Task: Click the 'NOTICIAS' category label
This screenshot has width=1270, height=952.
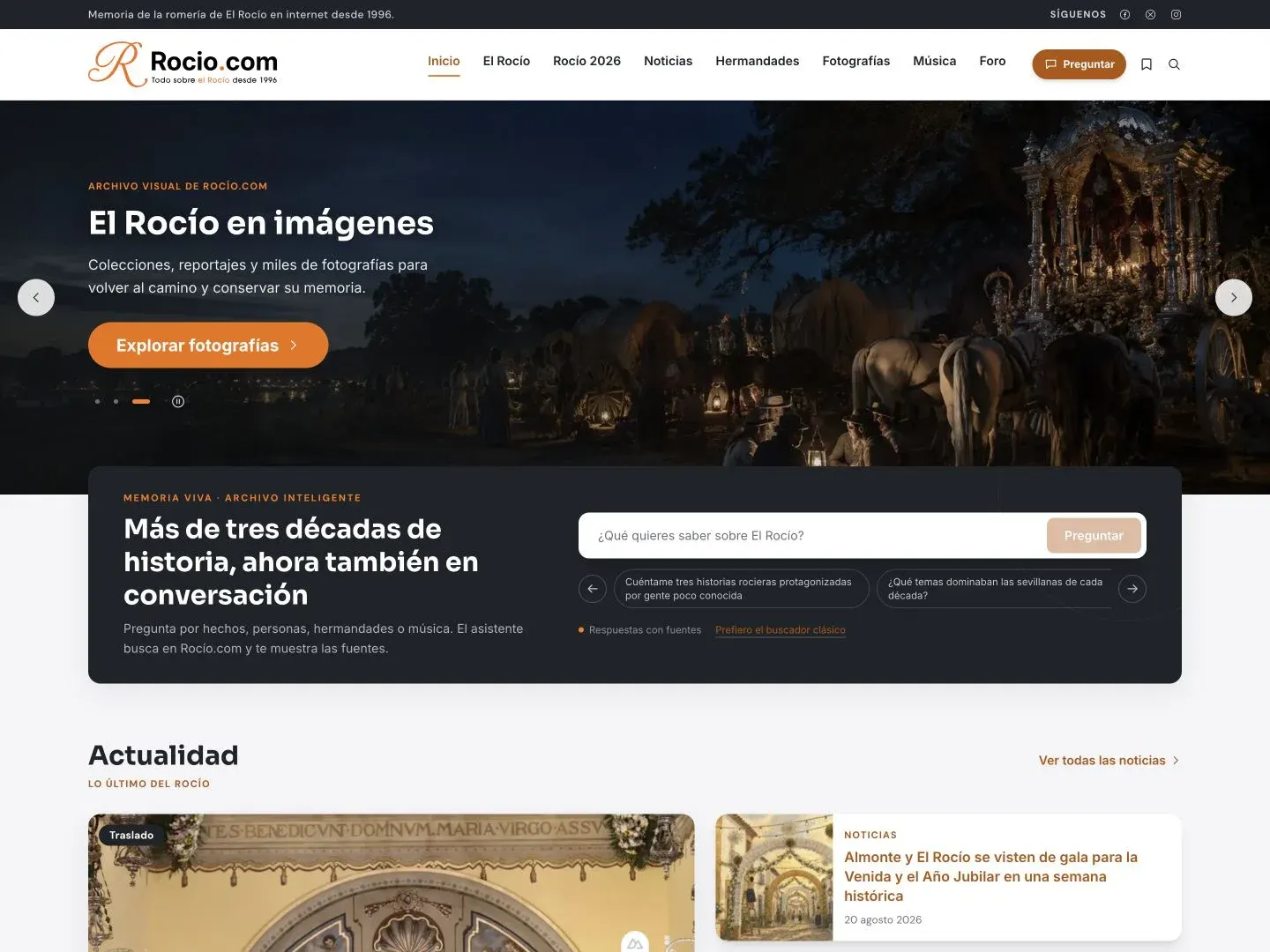Action: [x=870, y=835]
